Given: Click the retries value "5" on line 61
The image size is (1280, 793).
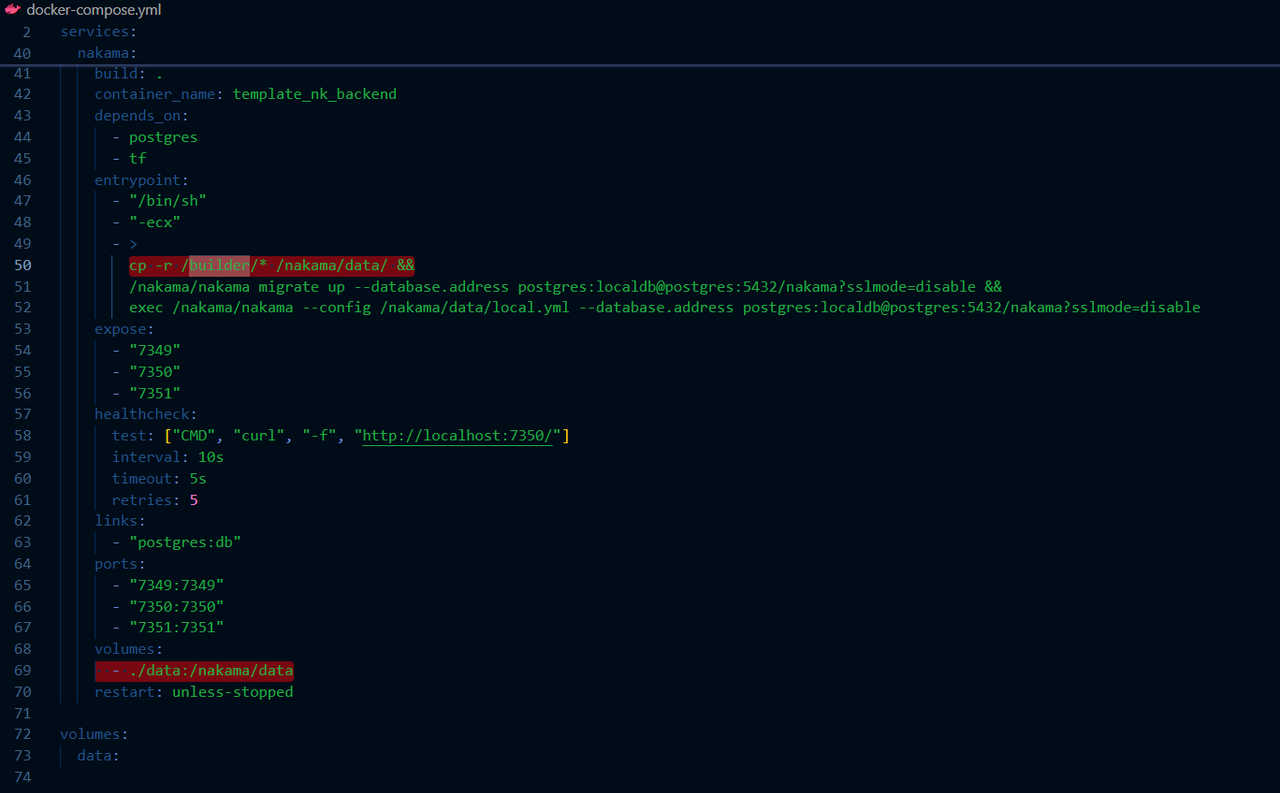Looking at the screenshot, I should (x=193, y=500).
